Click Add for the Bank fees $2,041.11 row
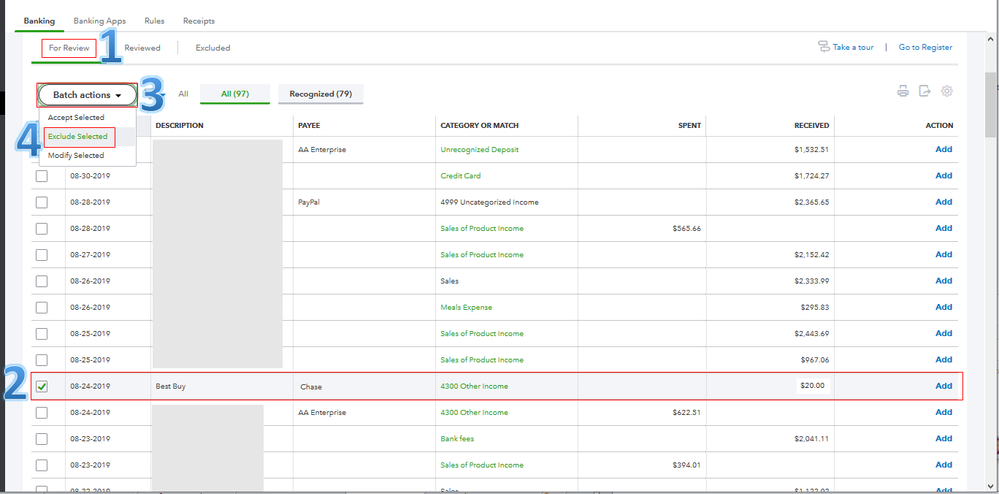This screenshot has width=999, height=494. point(944,439)
